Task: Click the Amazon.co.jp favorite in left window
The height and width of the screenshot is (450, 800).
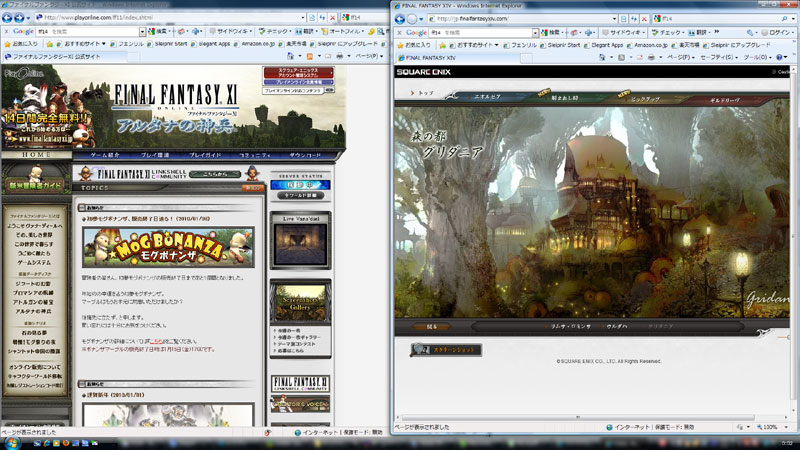Action: click(x=254, y=44)
